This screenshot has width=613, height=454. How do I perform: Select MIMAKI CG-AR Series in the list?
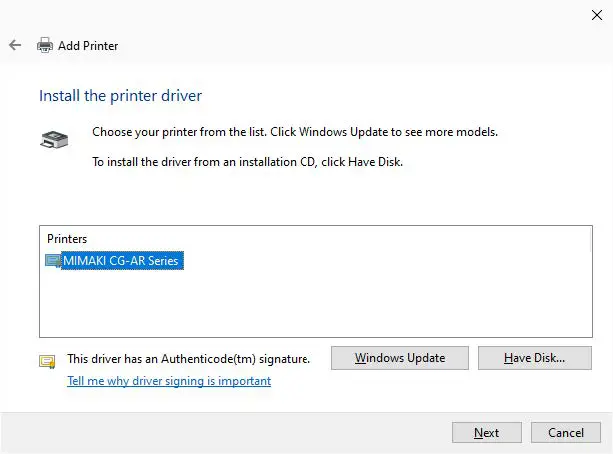121,261
